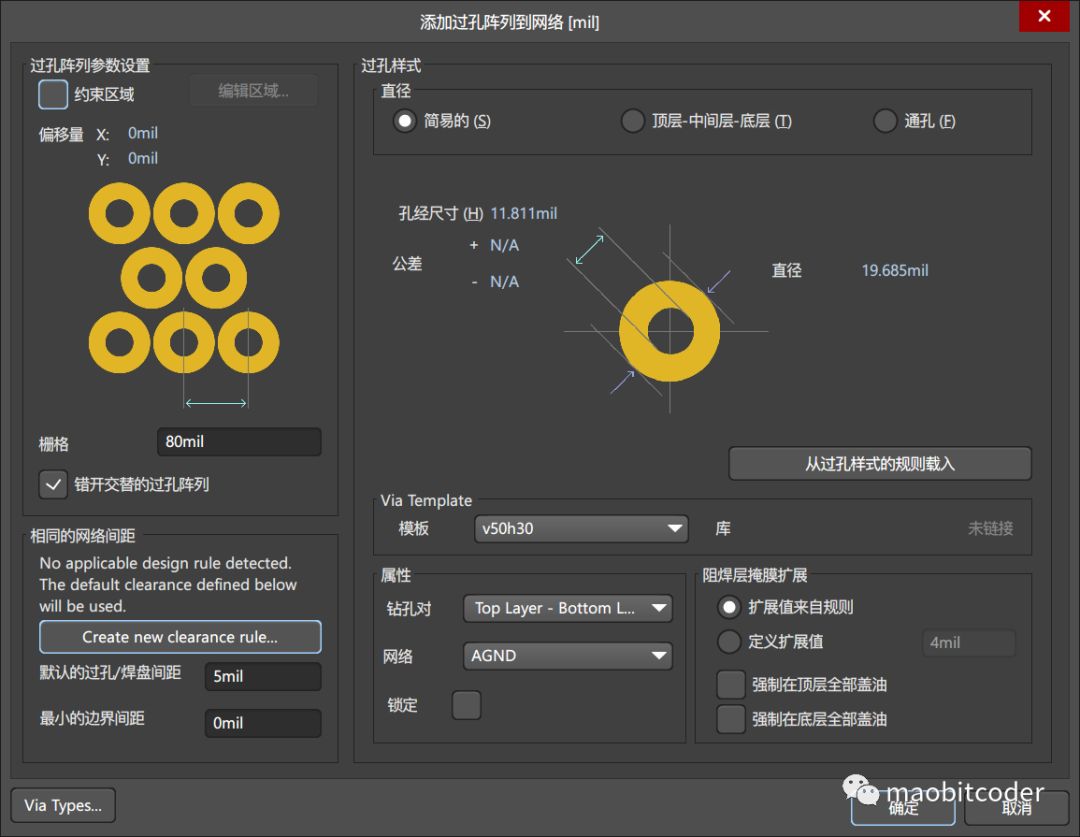Viewport: 1080px width, 837px height.
Task: Enable 强制在顶层全部盖油 checkbox
Action: 731,685
